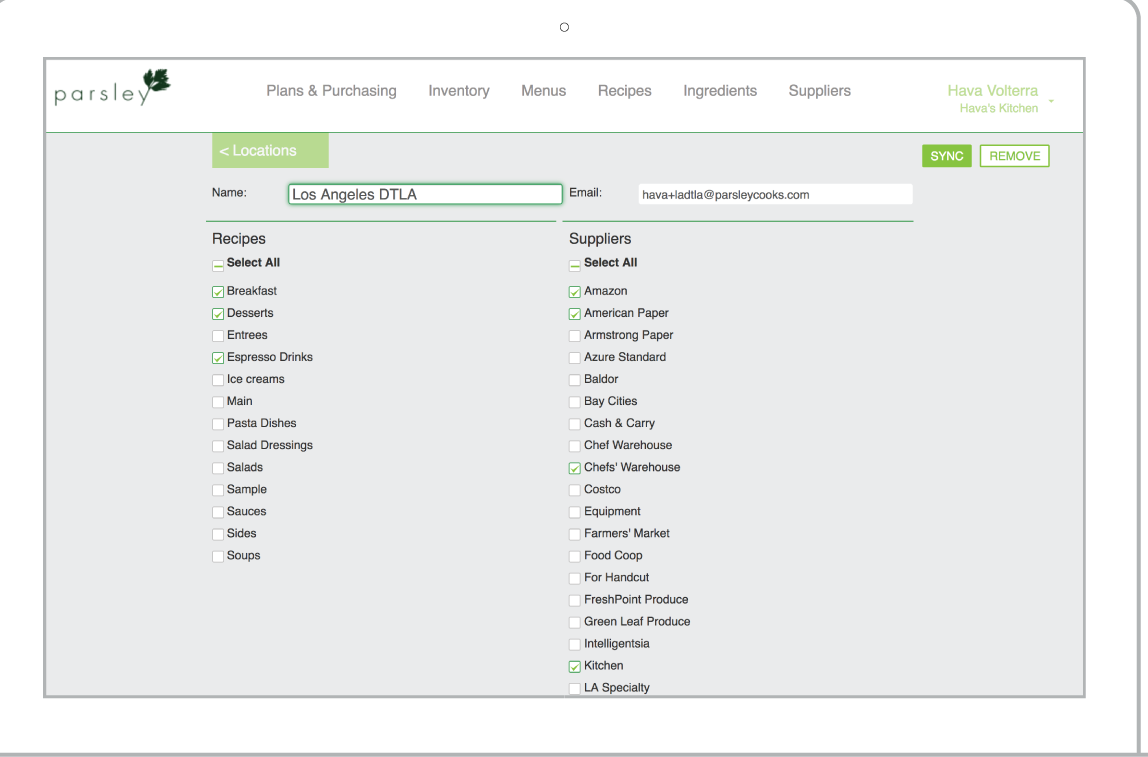Open the Ingredients section
This screenshot has width=1148, height=757.
pyautogui.click(x=720, y=91)
